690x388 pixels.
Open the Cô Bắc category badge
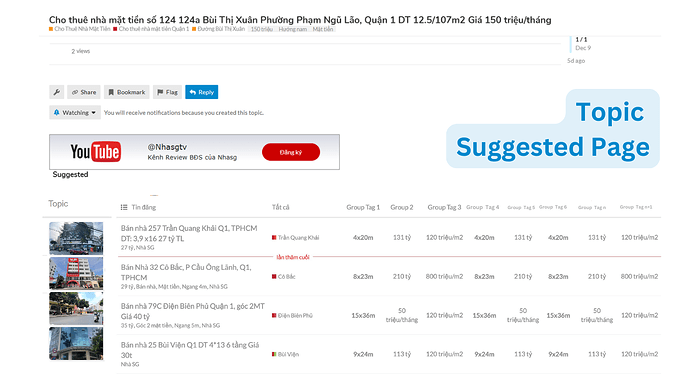tap(283, 277)
